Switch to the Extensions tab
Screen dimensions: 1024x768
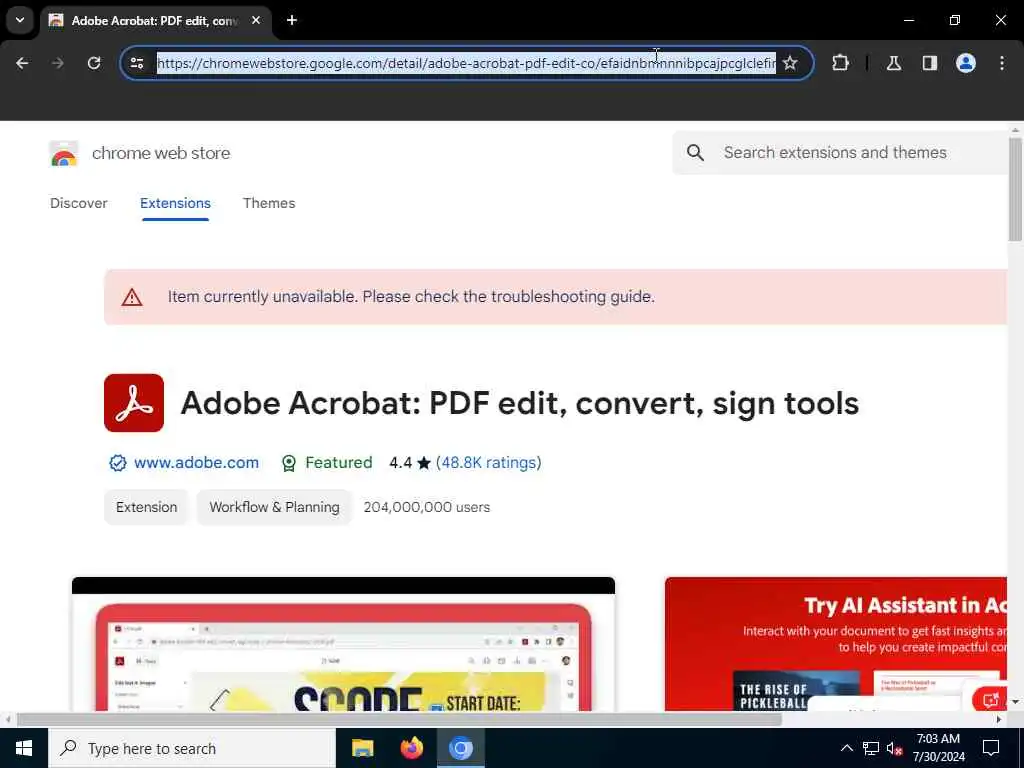(x=175, y=203)
